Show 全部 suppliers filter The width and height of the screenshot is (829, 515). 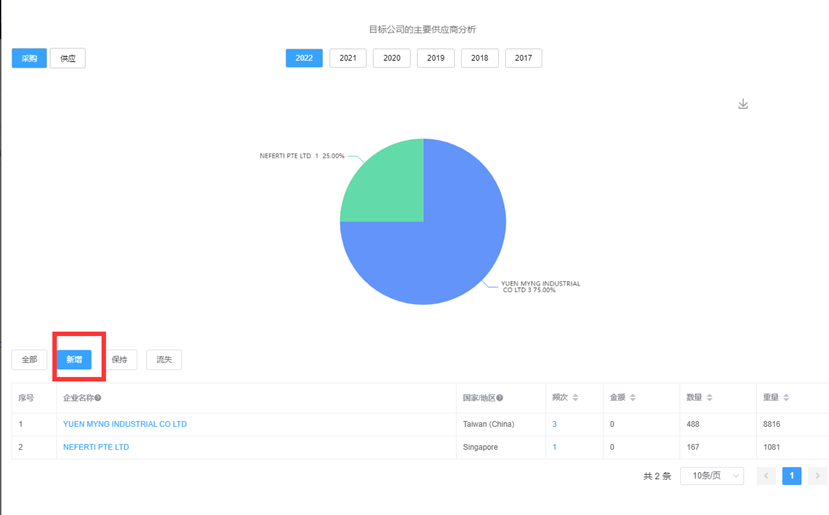click(x=29, y=360)
